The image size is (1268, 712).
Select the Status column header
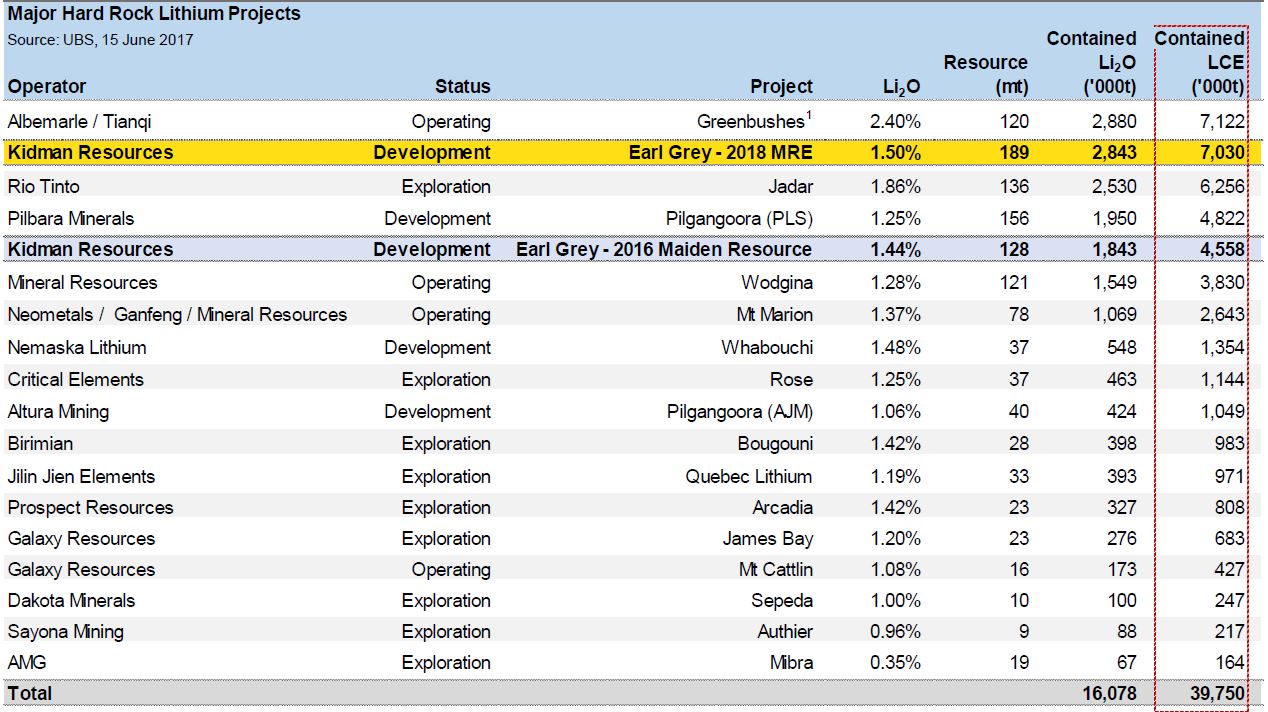coord(462,87)
